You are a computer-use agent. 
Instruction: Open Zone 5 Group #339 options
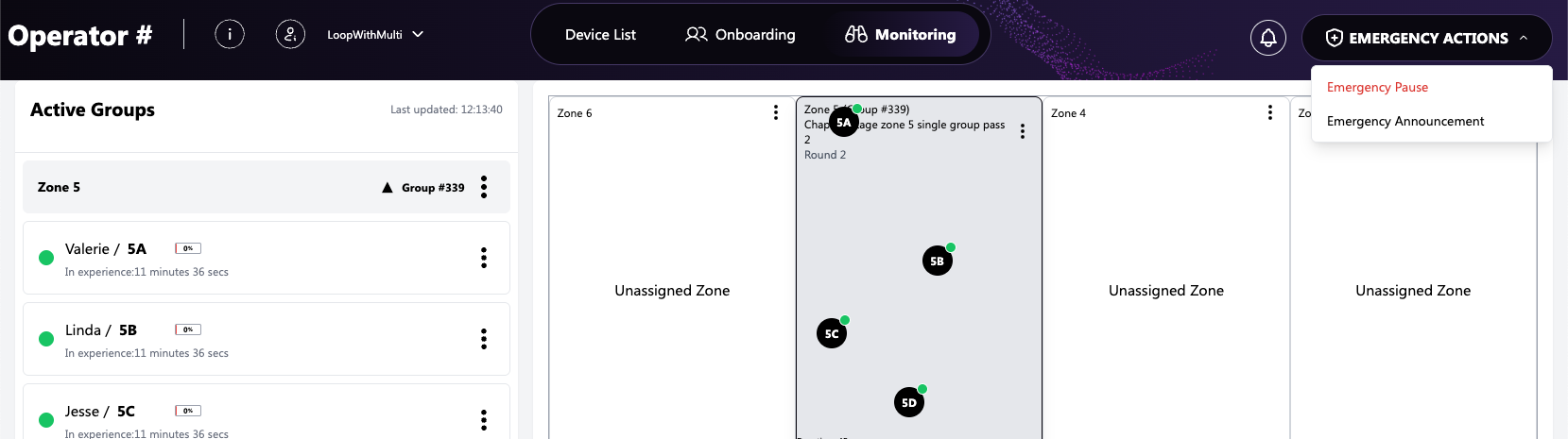(484, 187)
